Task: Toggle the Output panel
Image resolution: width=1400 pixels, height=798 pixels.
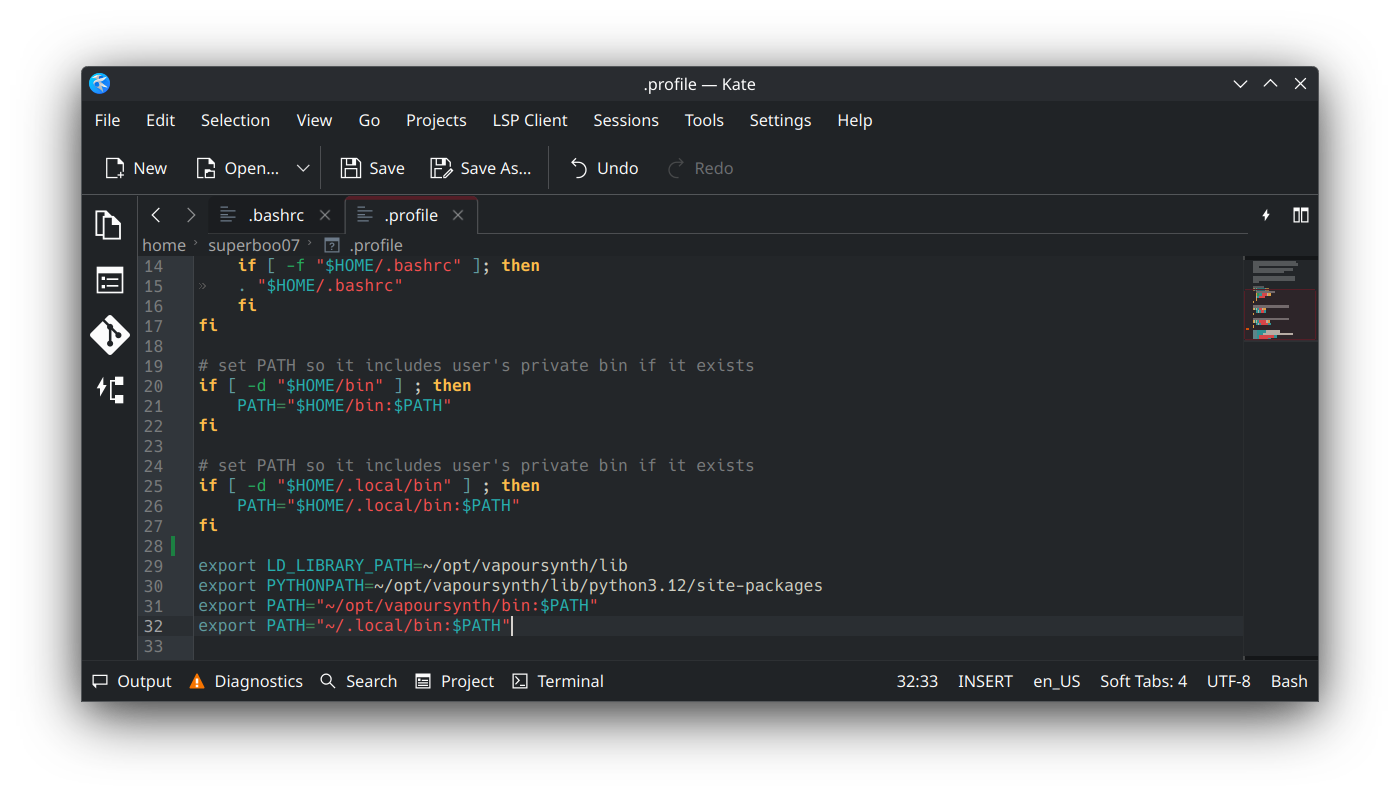Action: [132, 681]
